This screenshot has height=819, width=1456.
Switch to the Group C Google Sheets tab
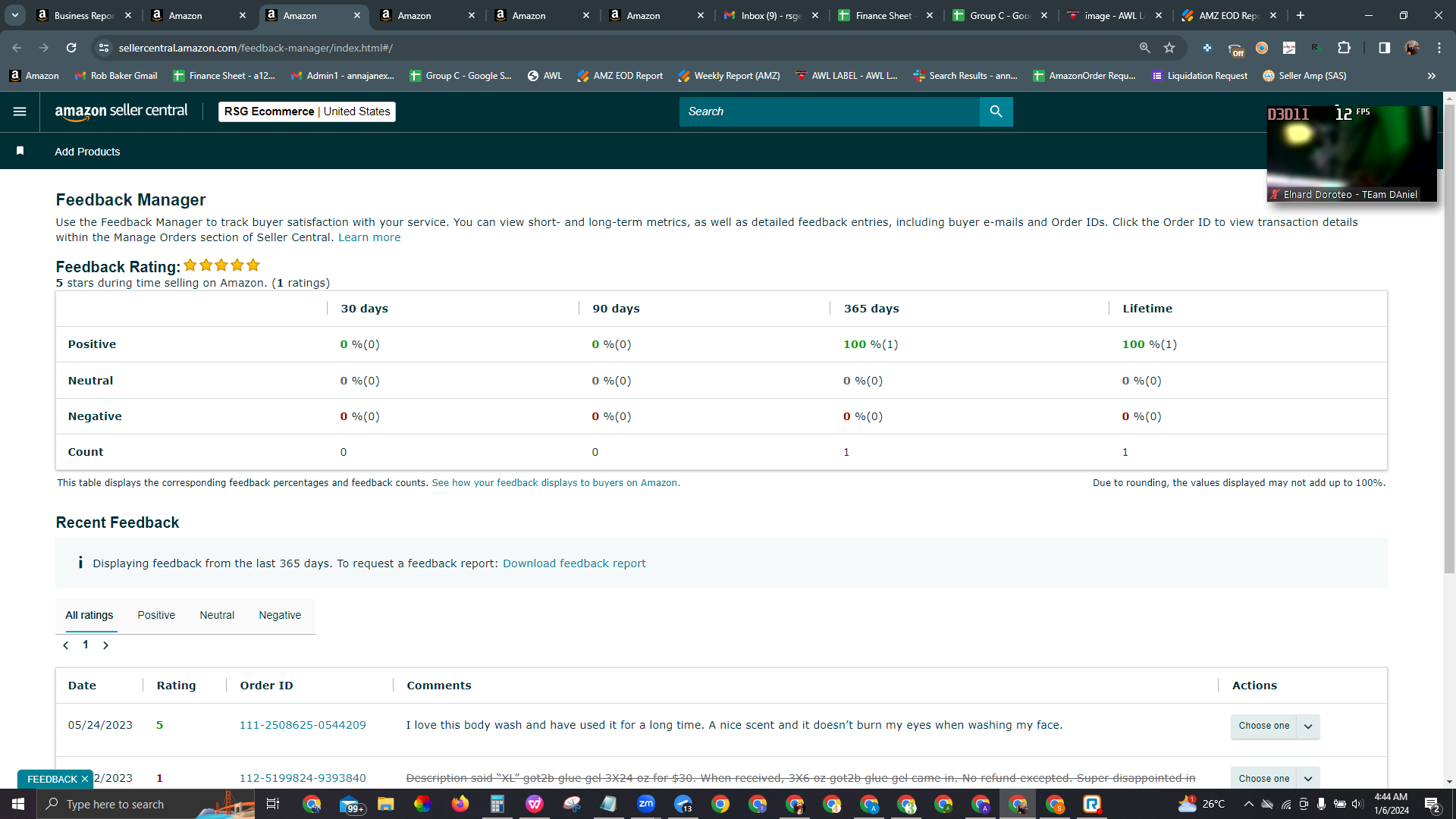point(1000,15)
